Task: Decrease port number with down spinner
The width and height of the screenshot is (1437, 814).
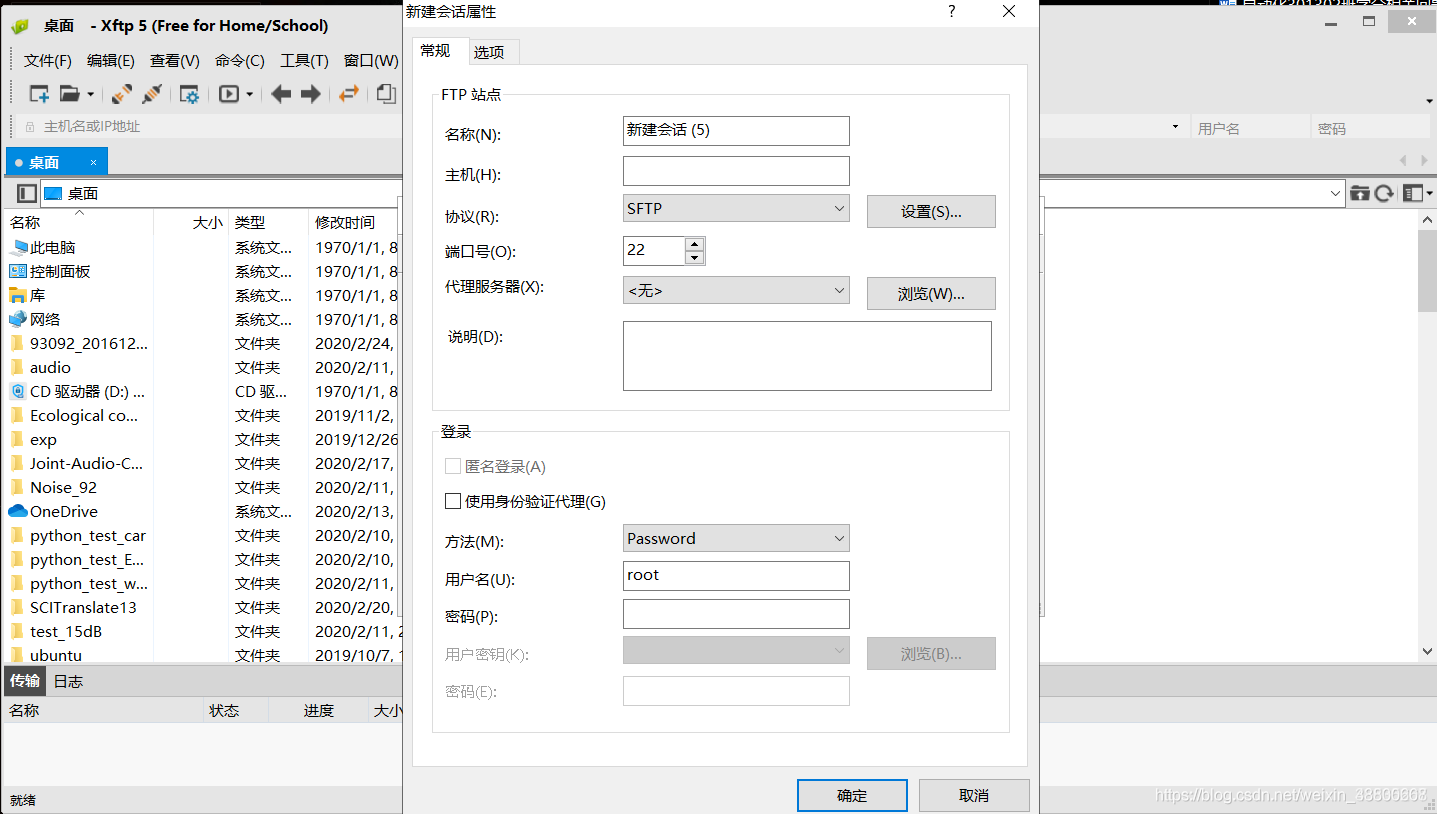Action: [x=695, y=257]
